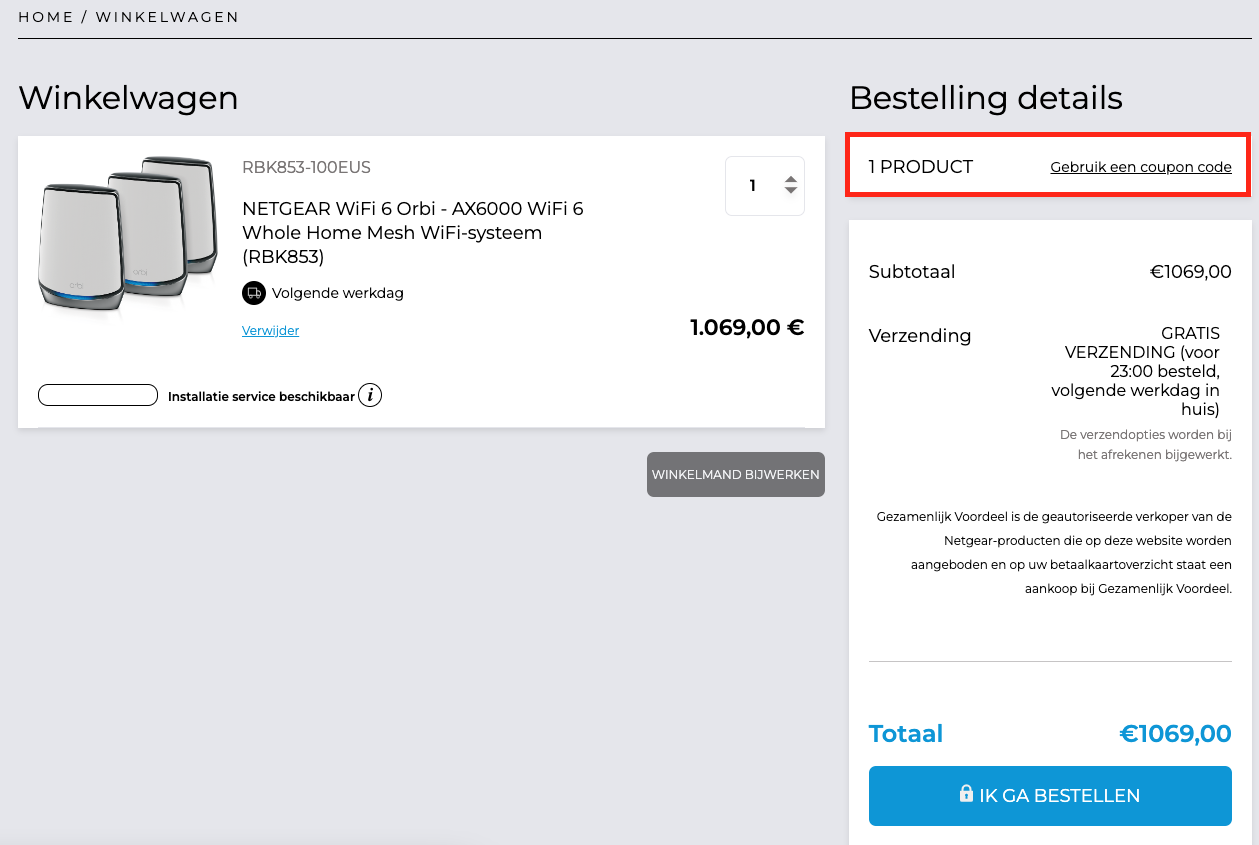Click the subtotal amount €1069,00
This screenshot has width=1259, height=845.
[x=1191, y=271]
